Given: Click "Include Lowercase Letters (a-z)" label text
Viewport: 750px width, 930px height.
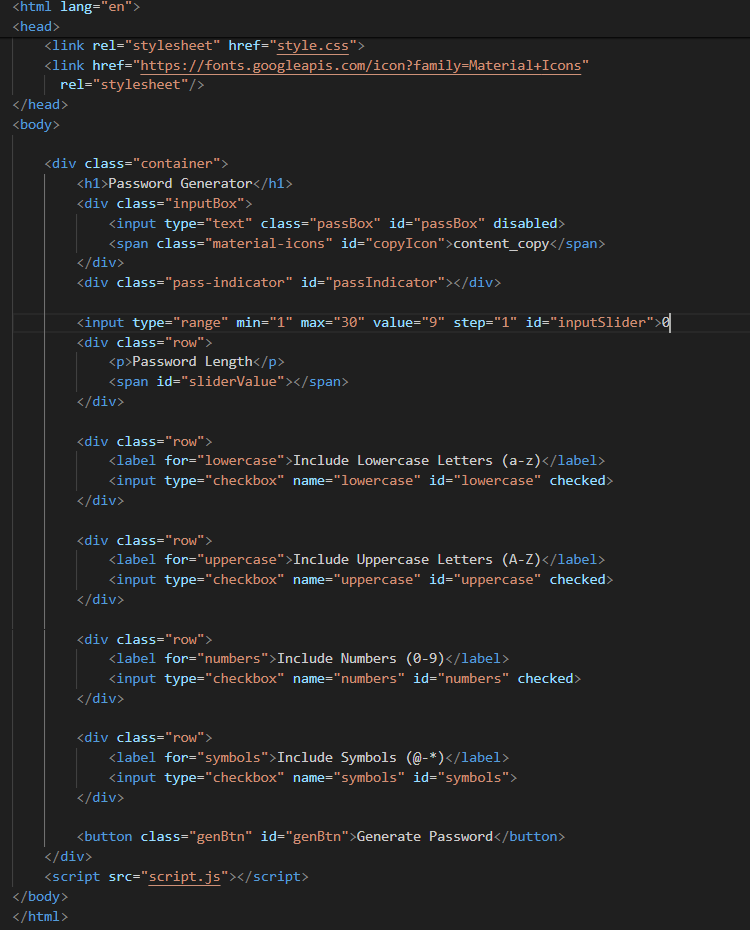Looking at the screenshot, I should click(416, 461).
